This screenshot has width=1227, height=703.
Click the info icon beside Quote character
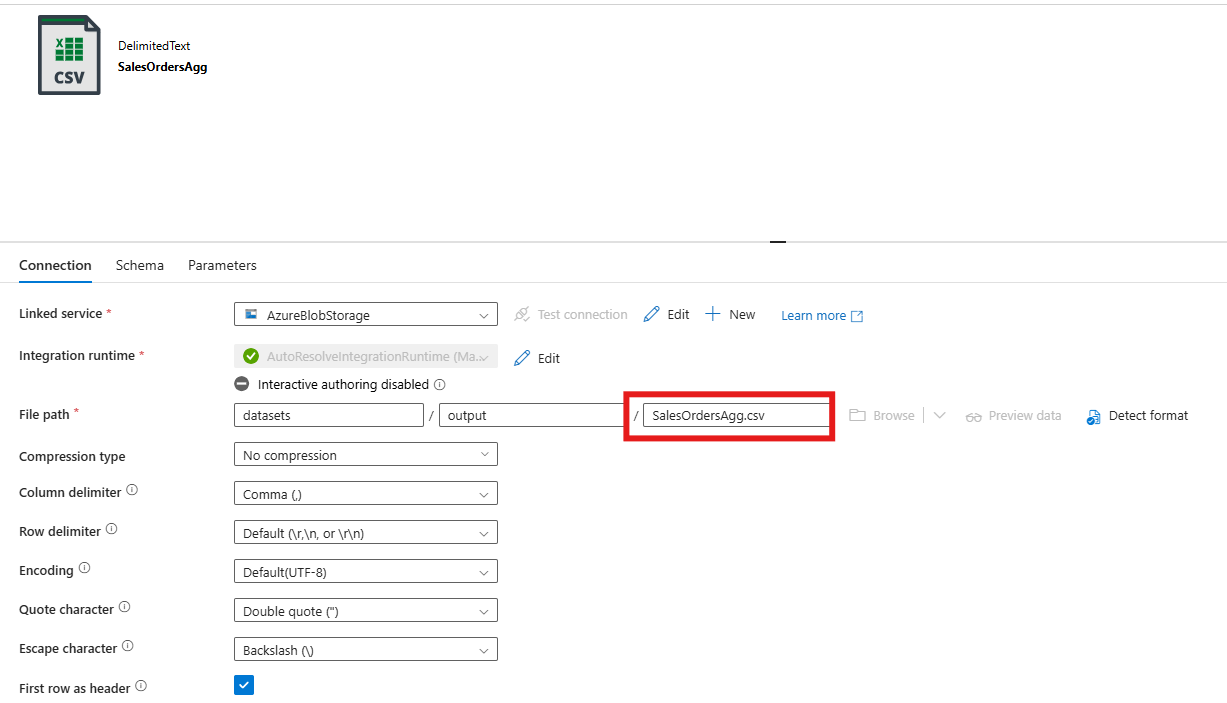pos(124,607)
